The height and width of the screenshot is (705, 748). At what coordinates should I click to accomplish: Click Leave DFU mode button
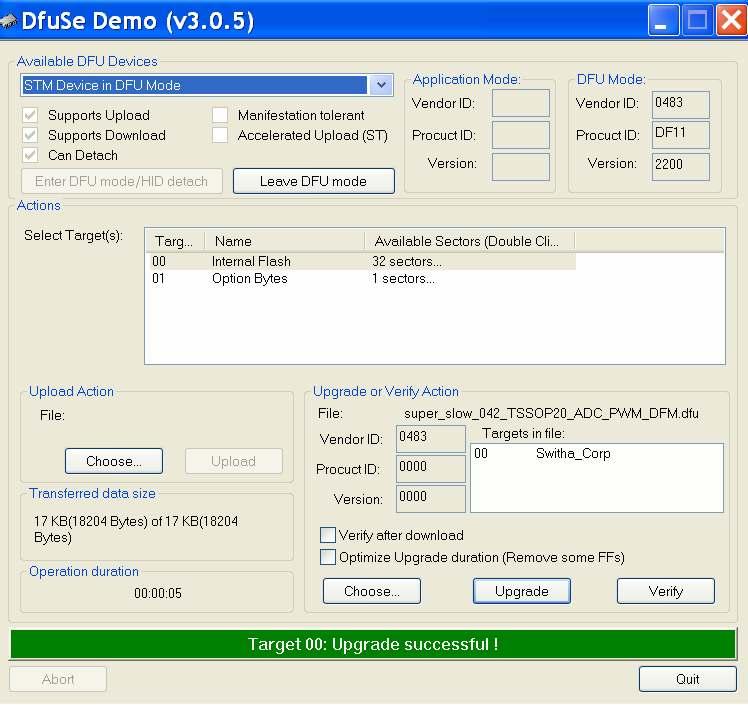[x=313, y=181]
